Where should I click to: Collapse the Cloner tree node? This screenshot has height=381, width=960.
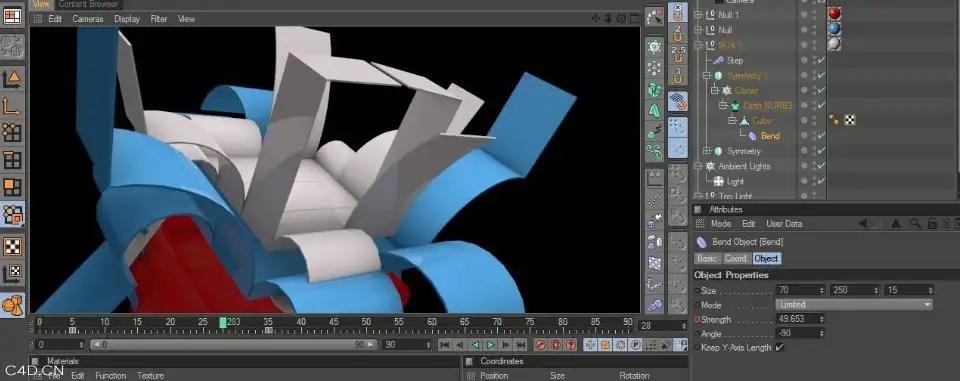[x=714, y=91]
